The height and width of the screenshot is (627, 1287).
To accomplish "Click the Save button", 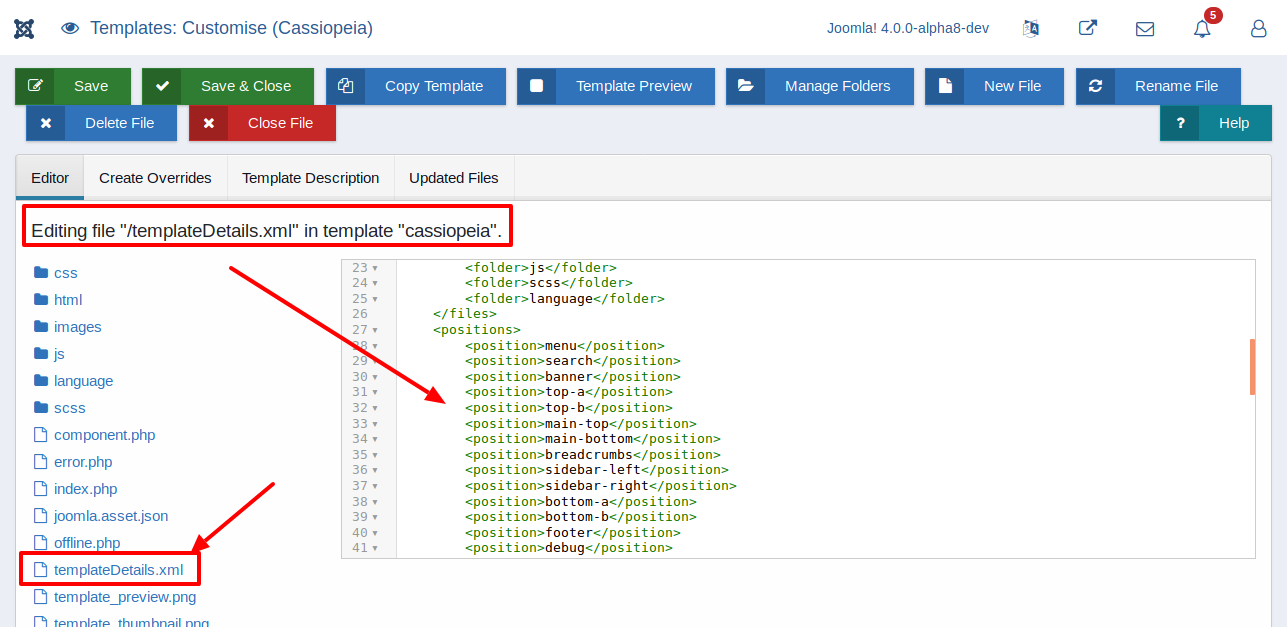I will coord(73,86).
